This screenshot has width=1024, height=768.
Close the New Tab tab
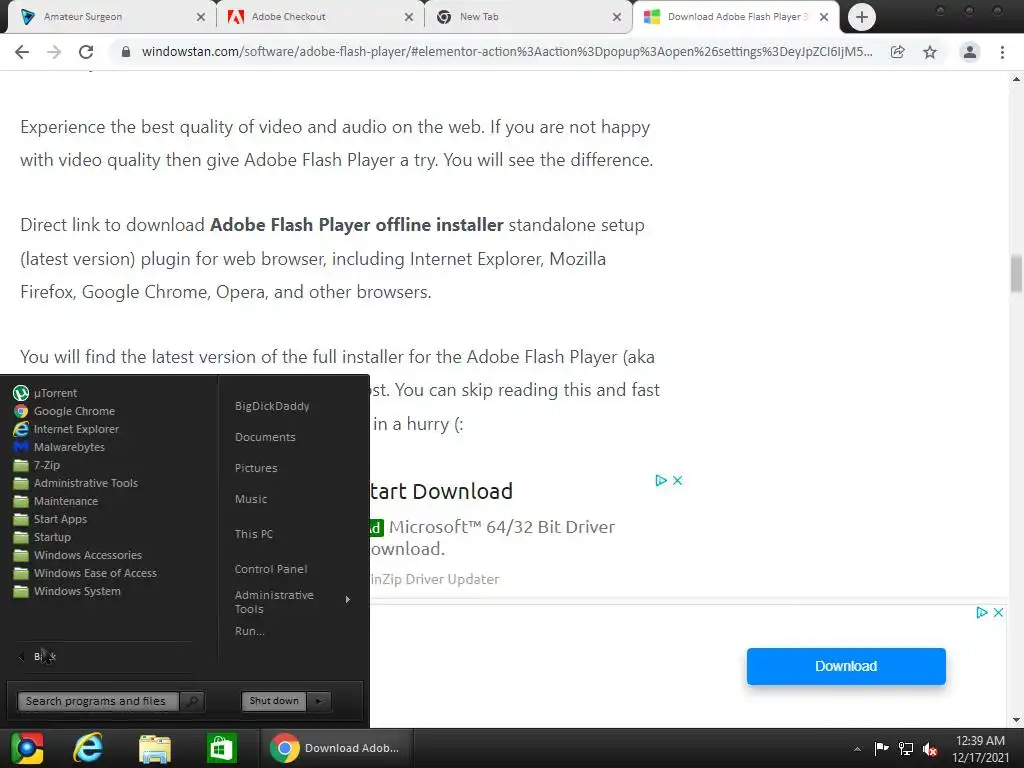click(616, 17)
